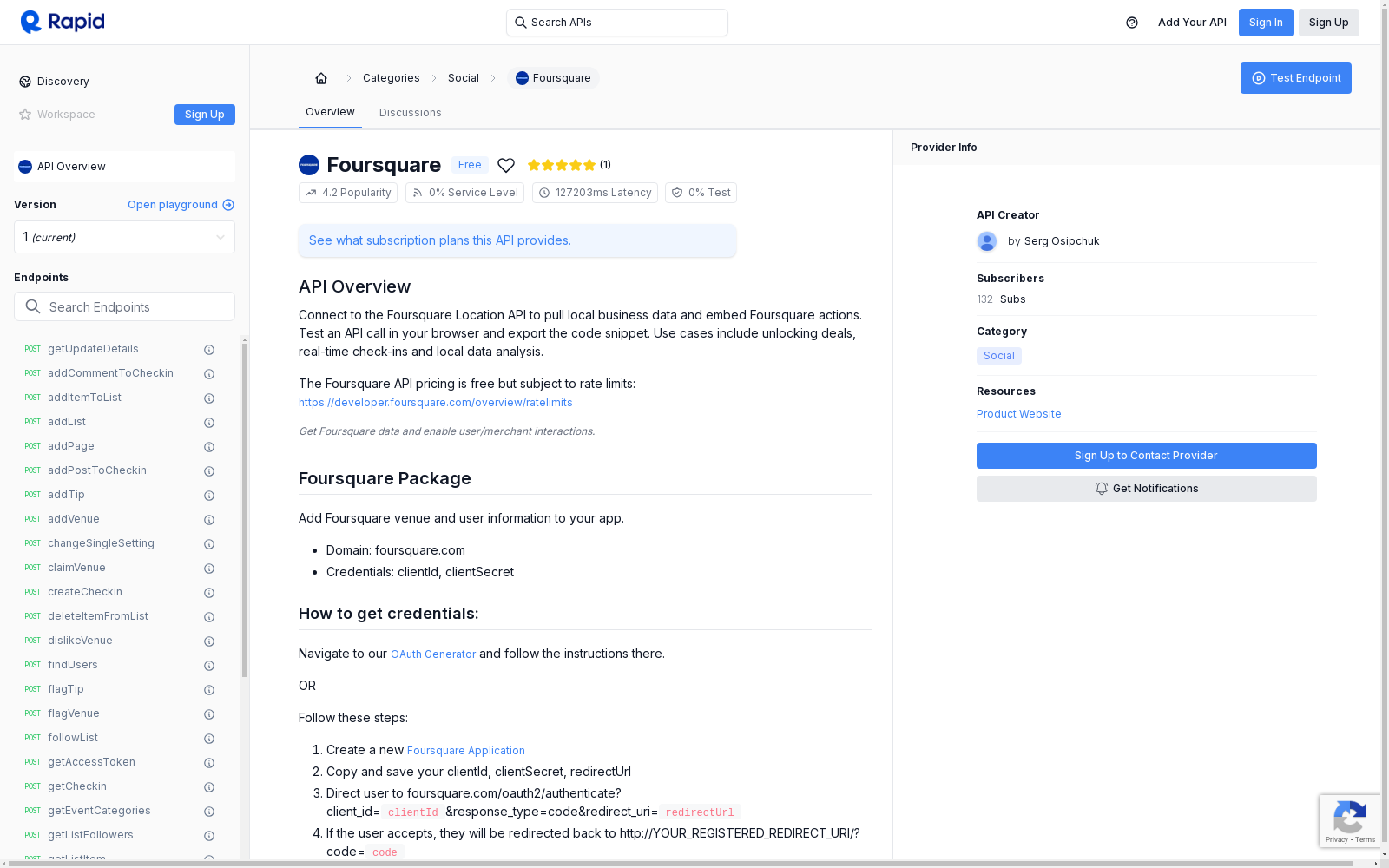Open the Product Website link
The image size is (1389, 868).
(1019, 414)
